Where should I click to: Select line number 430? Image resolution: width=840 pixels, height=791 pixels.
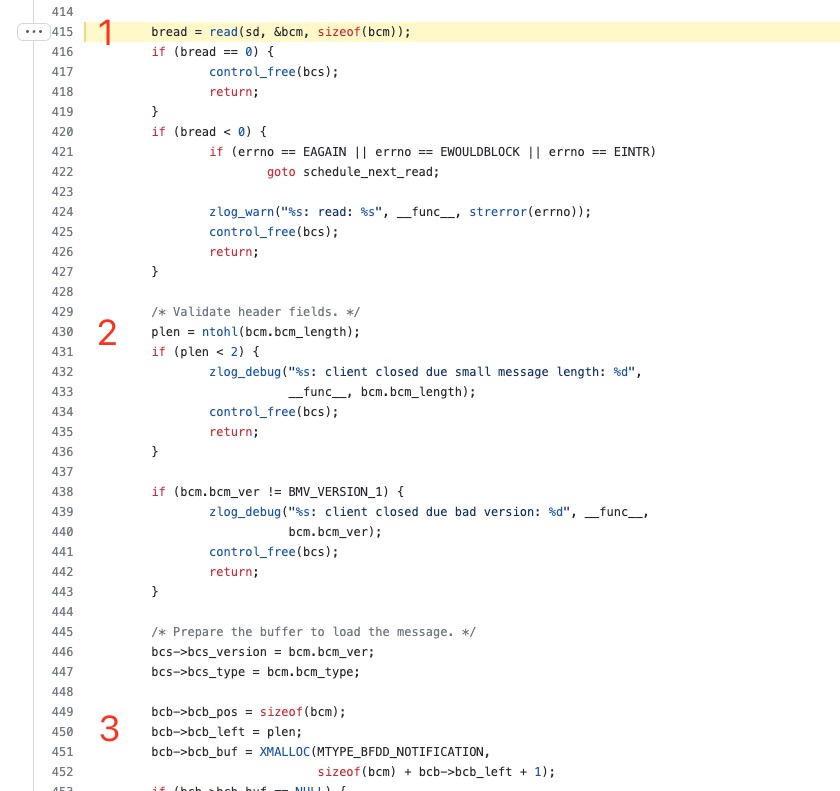[x=62, y=332]
